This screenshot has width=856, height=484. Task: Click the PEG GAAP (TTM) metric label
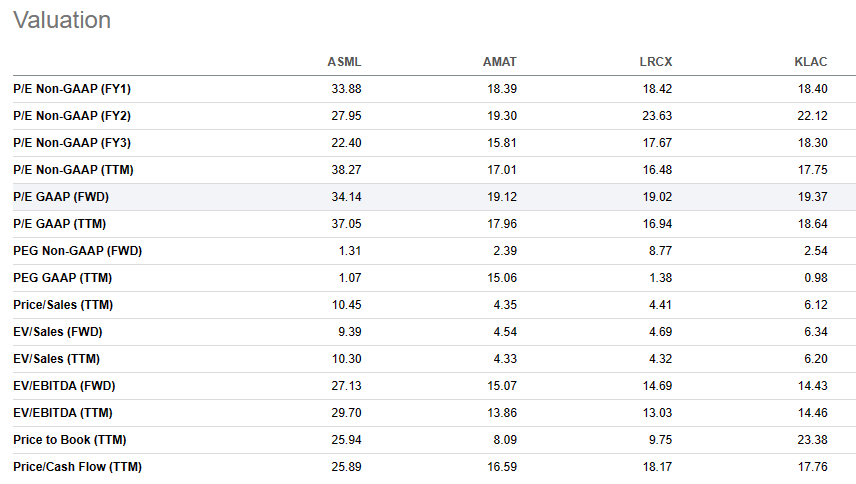pos(63,278)
